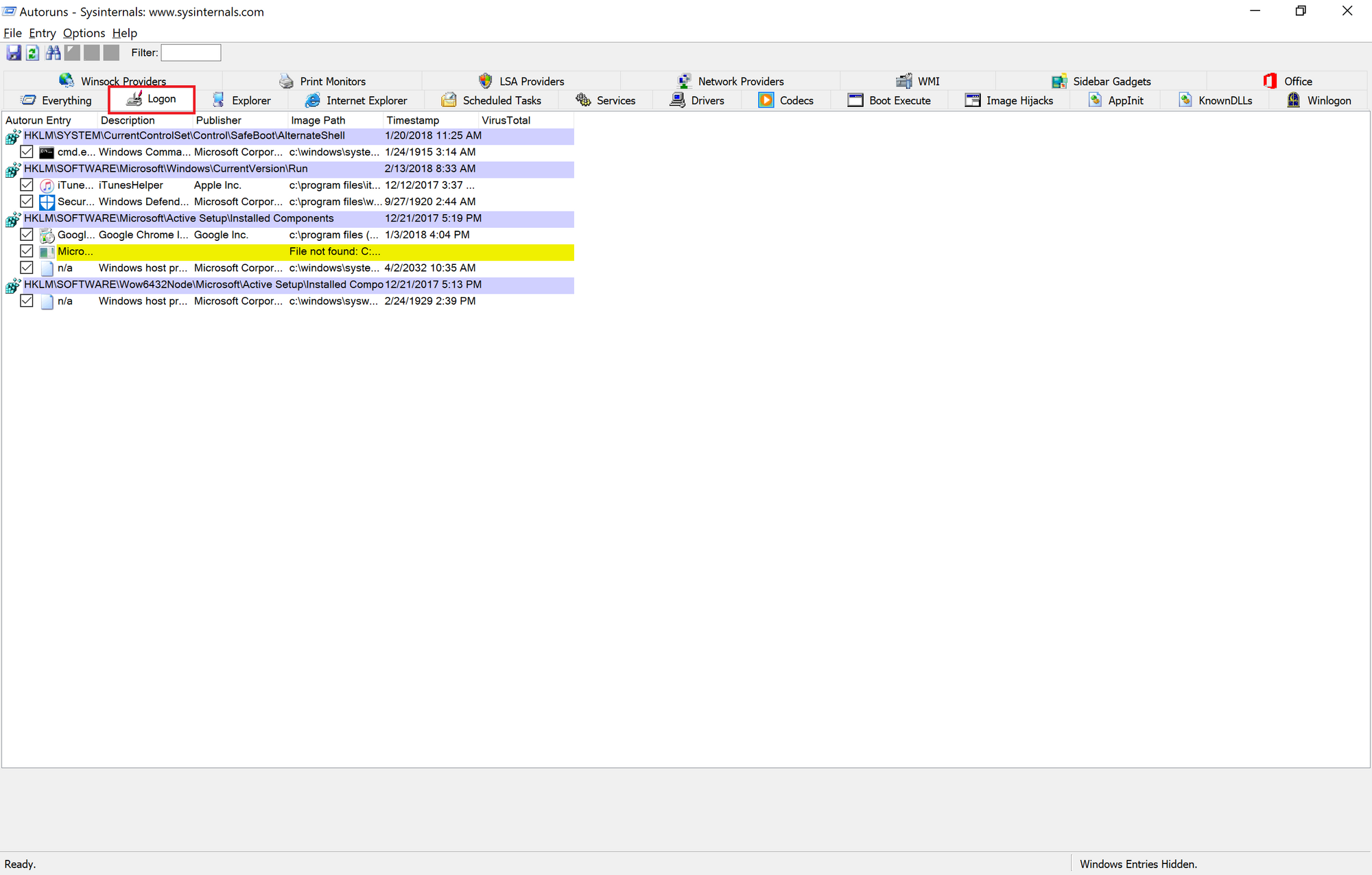The image size is (1372, 875).
Task: Uncheck the yellow Micro... file-not-found entry
Action: [27, 250]
